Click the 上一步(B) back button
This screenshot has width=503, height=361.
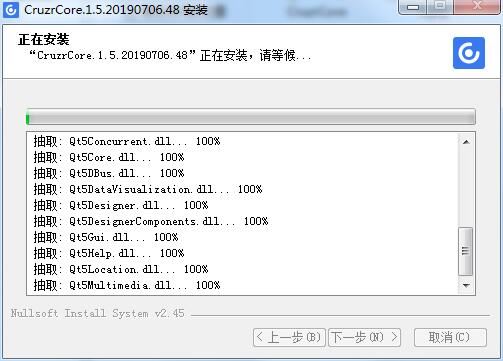[x=289, y=337]
